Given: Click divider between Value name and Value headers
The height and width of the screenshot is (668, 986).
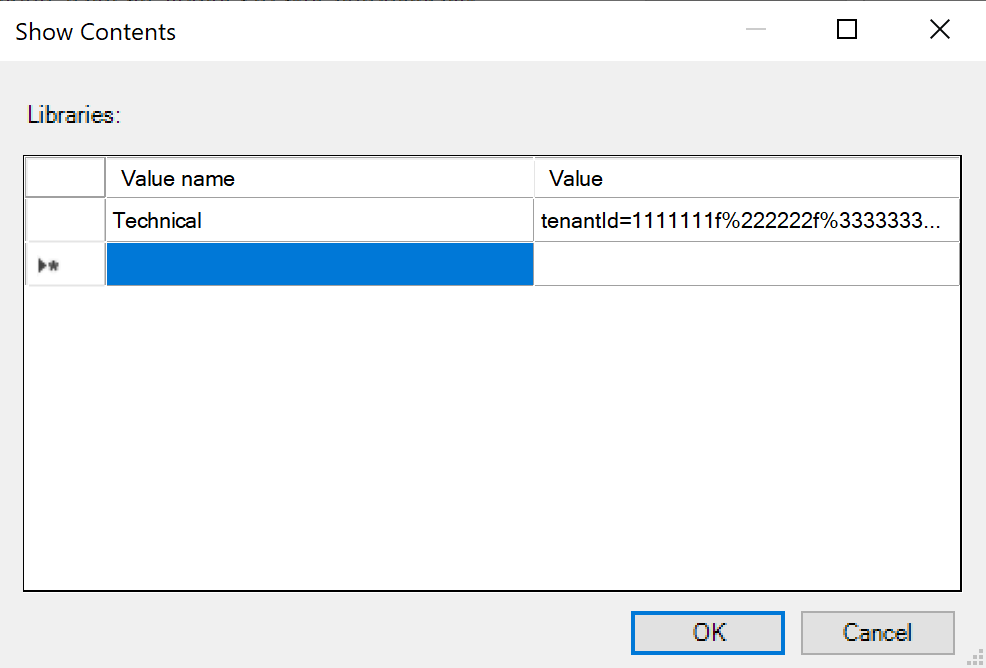Looking at the screenshot, I should pos(534,178).
